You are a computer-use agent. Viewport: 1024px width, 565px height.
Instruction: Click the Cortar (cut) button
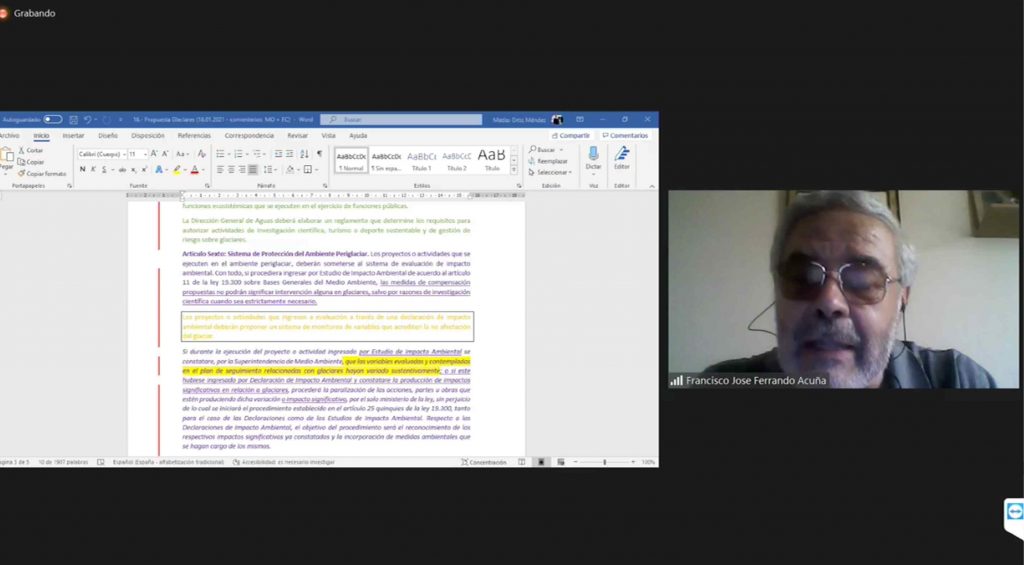[31, 150]
